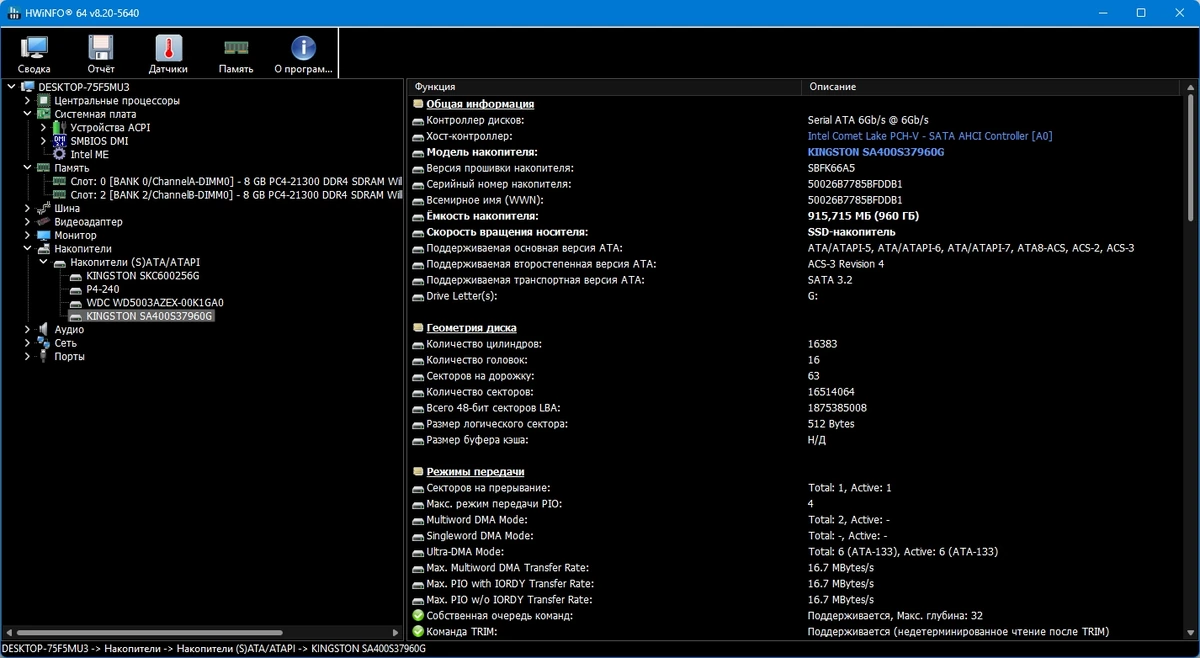Image resolution: width=1200 pixels, height=658 pixels.
Task: Expand the Монитор tree node
Action: pyautogui.click(x=27, y=235)
